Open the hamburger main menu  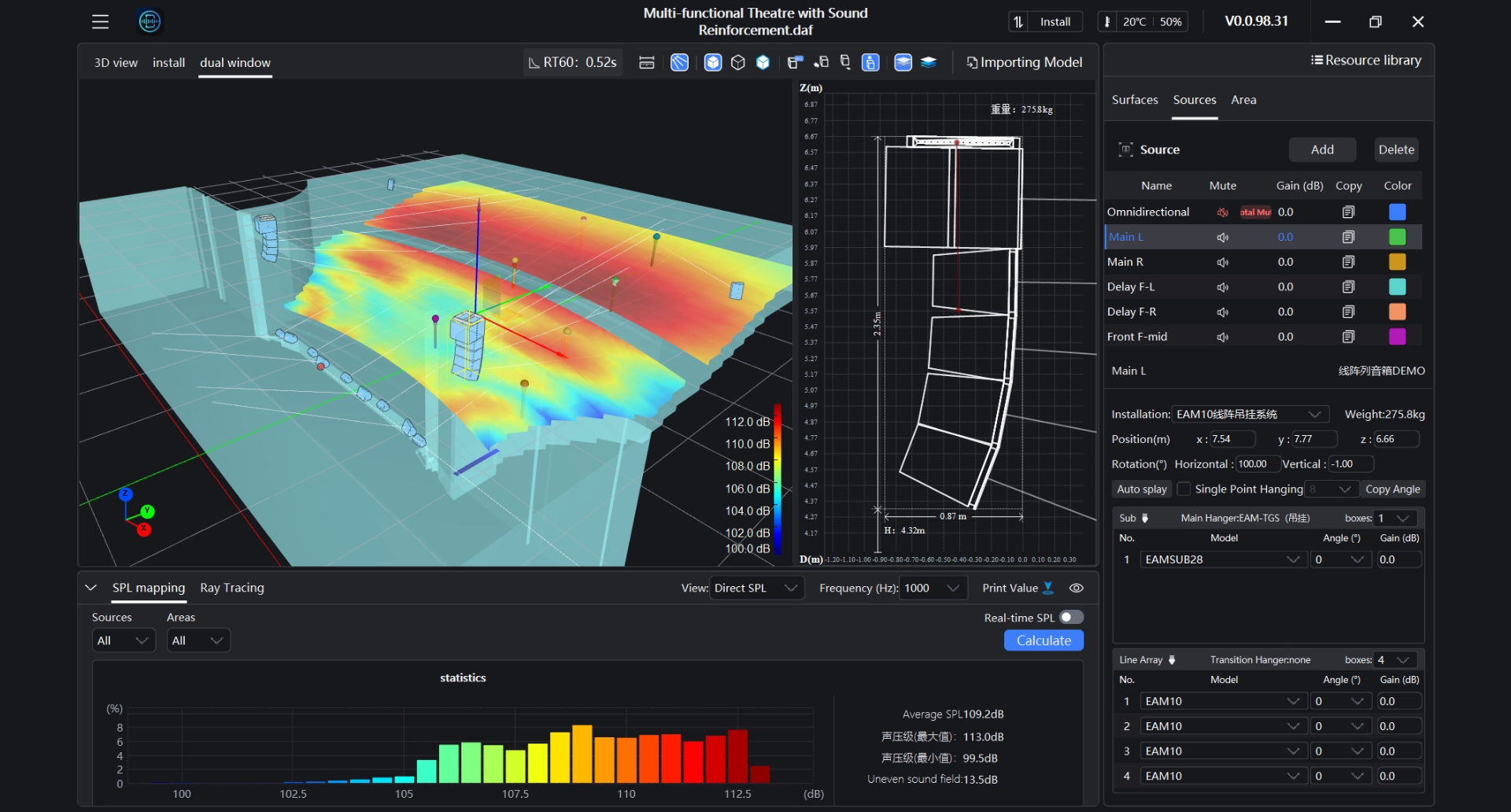coord(100,22)
